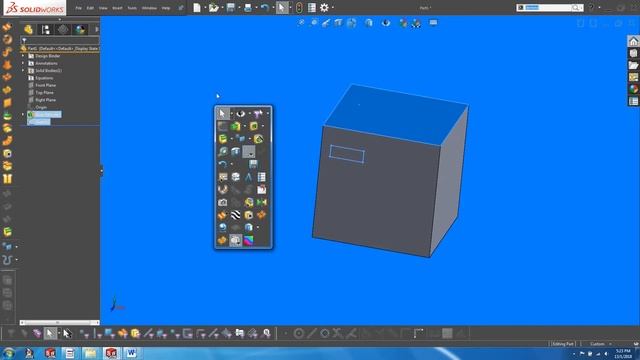Open Custom Properties icon in task pane
The width and height of the screenshot is (640, 360).
click(633, 101)
